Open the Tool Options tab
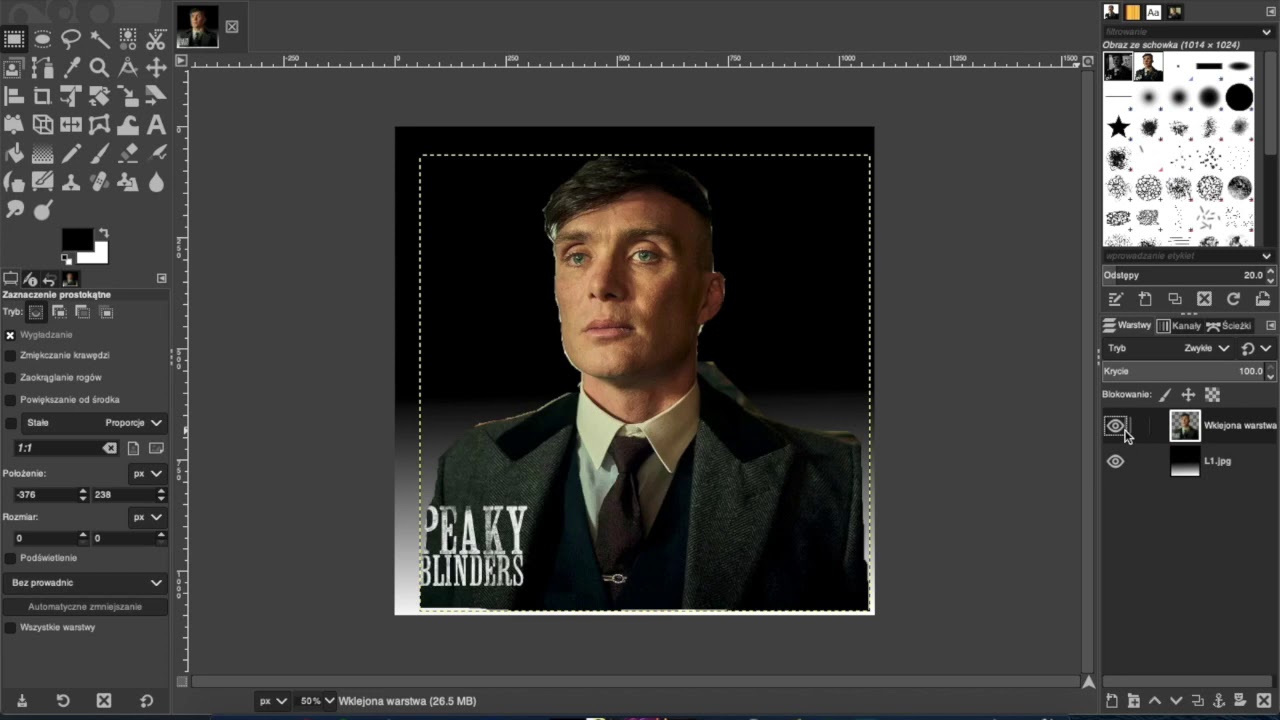The image size is (1280, 720). coord(11,279)
